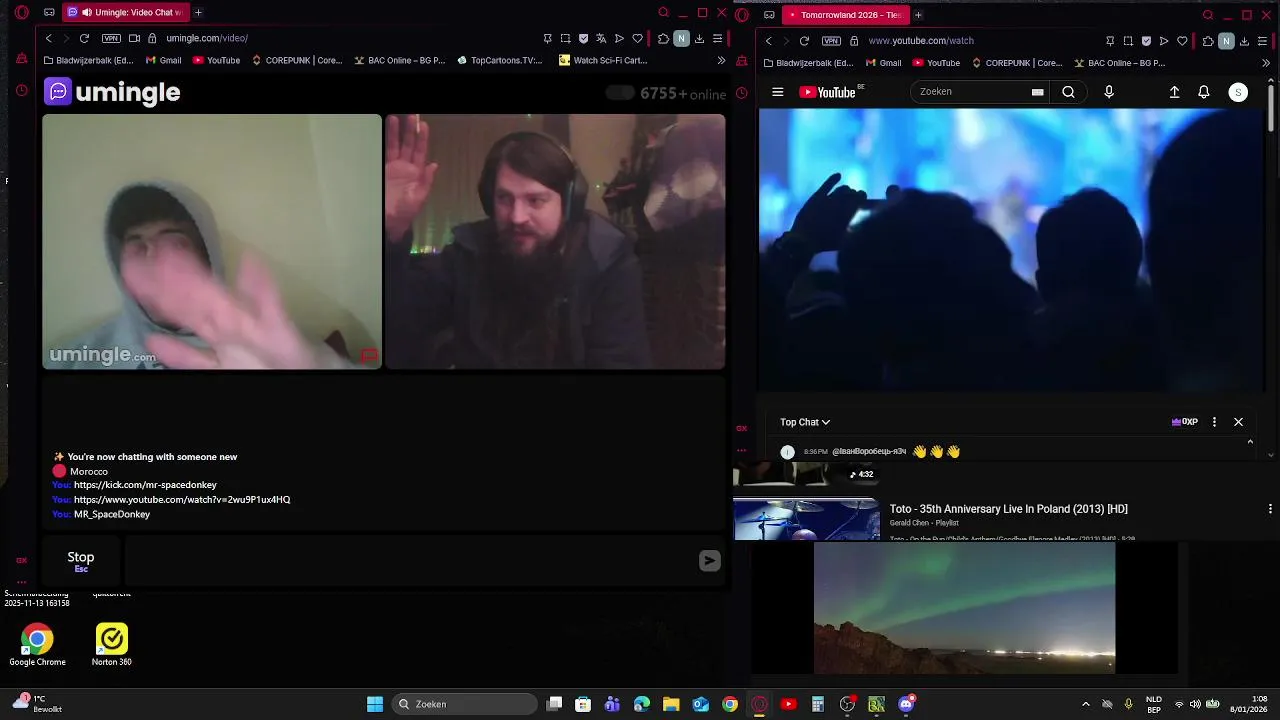Toggle VPN badge in YouTube address bar
The height and width of the screenshot is (720, 1280).
pos(831,41)
